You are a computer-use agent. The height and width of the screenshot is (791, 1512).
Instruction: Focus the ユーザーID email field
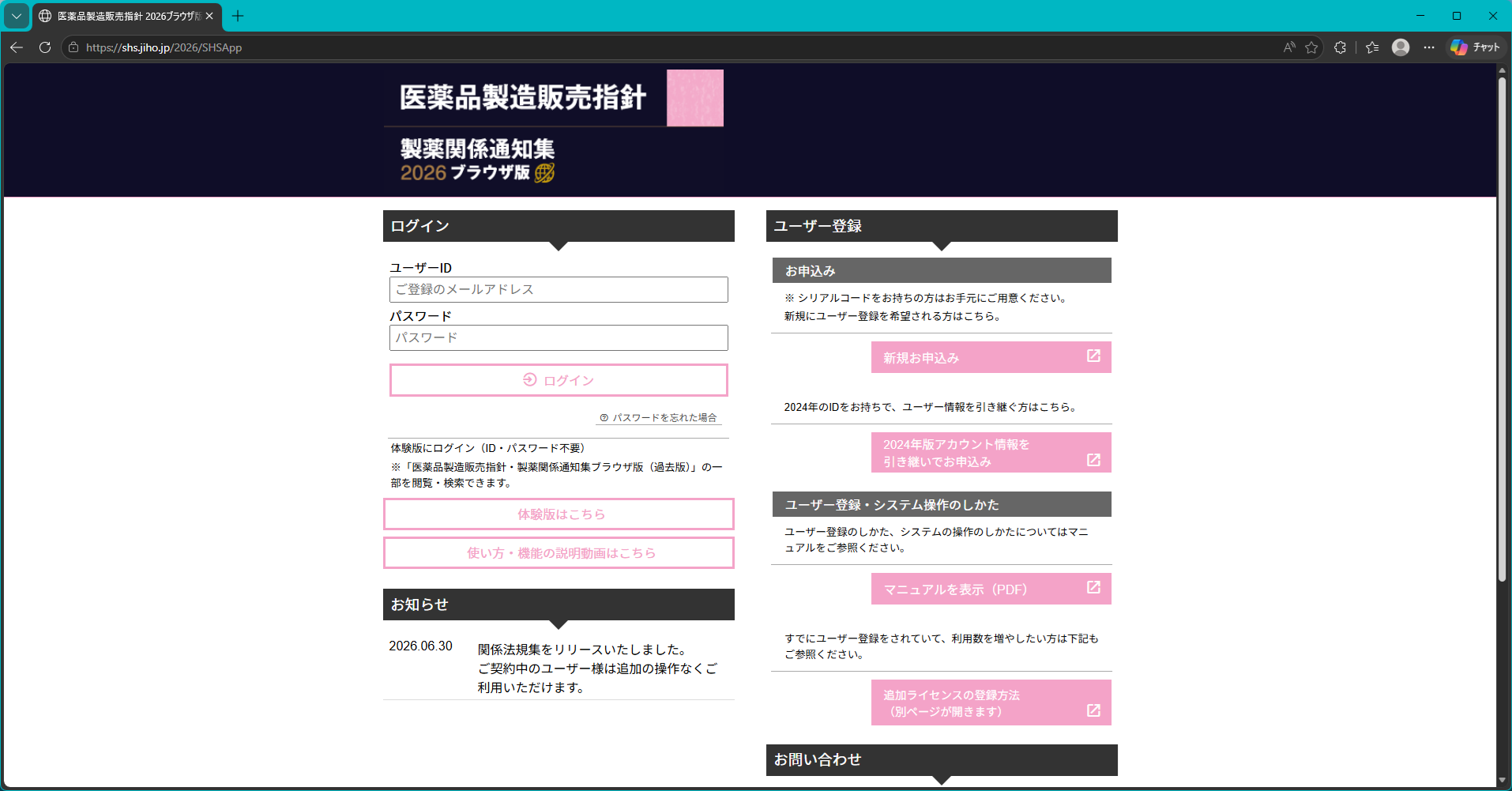559,290
